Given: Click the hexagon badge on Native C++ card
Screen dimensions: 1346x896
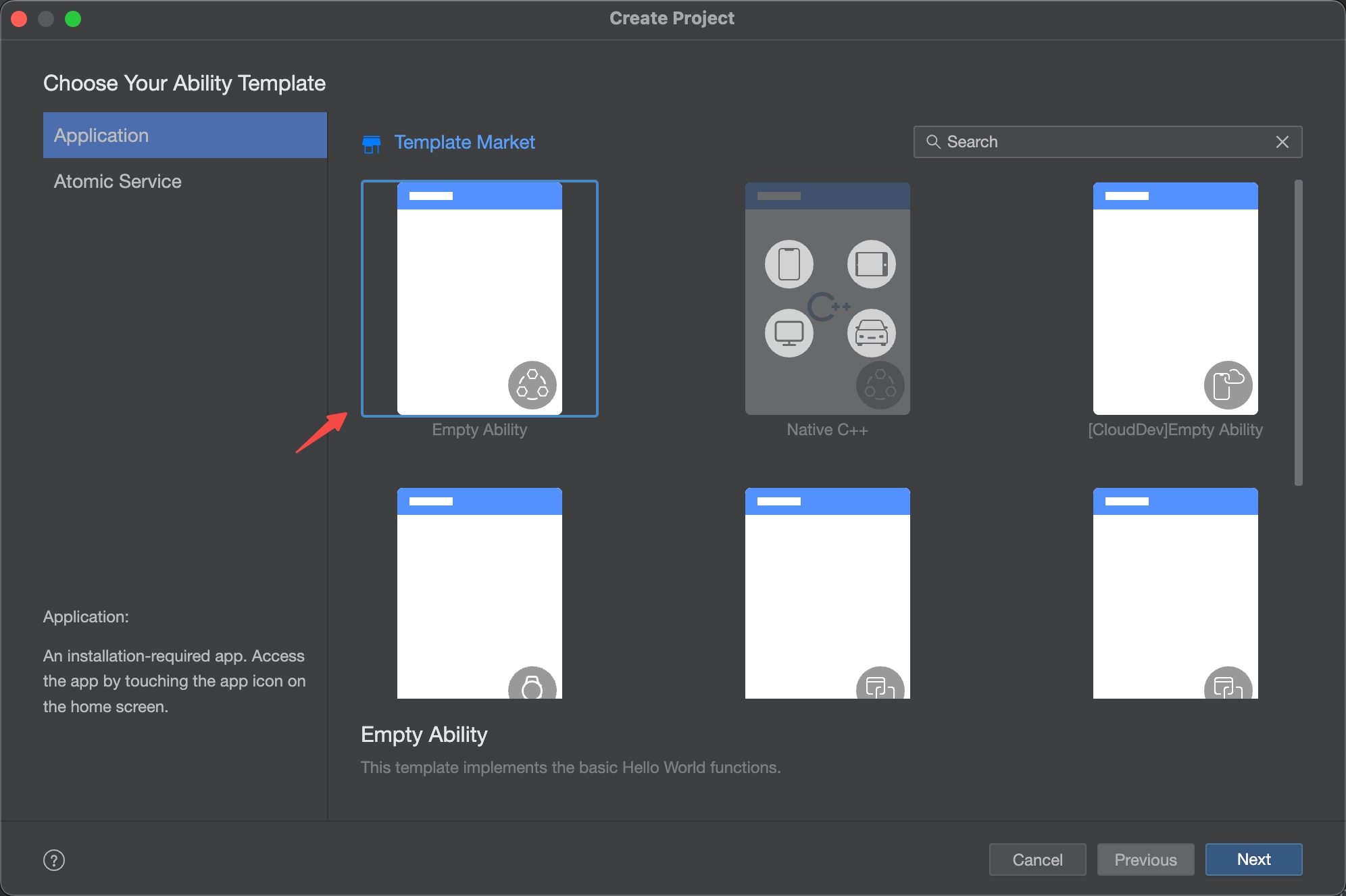Looking at the screenshot, I should coord(880,385).
